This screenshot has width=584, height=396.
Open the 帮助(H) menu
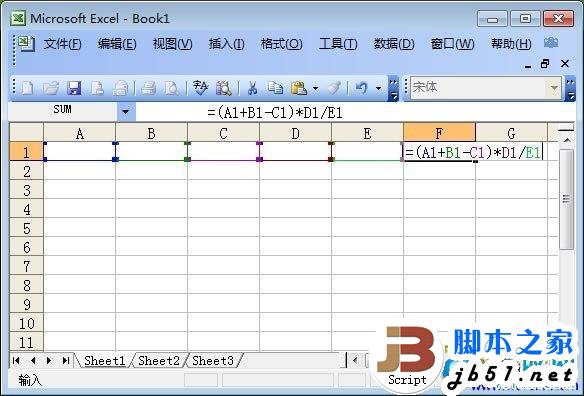click(511, 44)
